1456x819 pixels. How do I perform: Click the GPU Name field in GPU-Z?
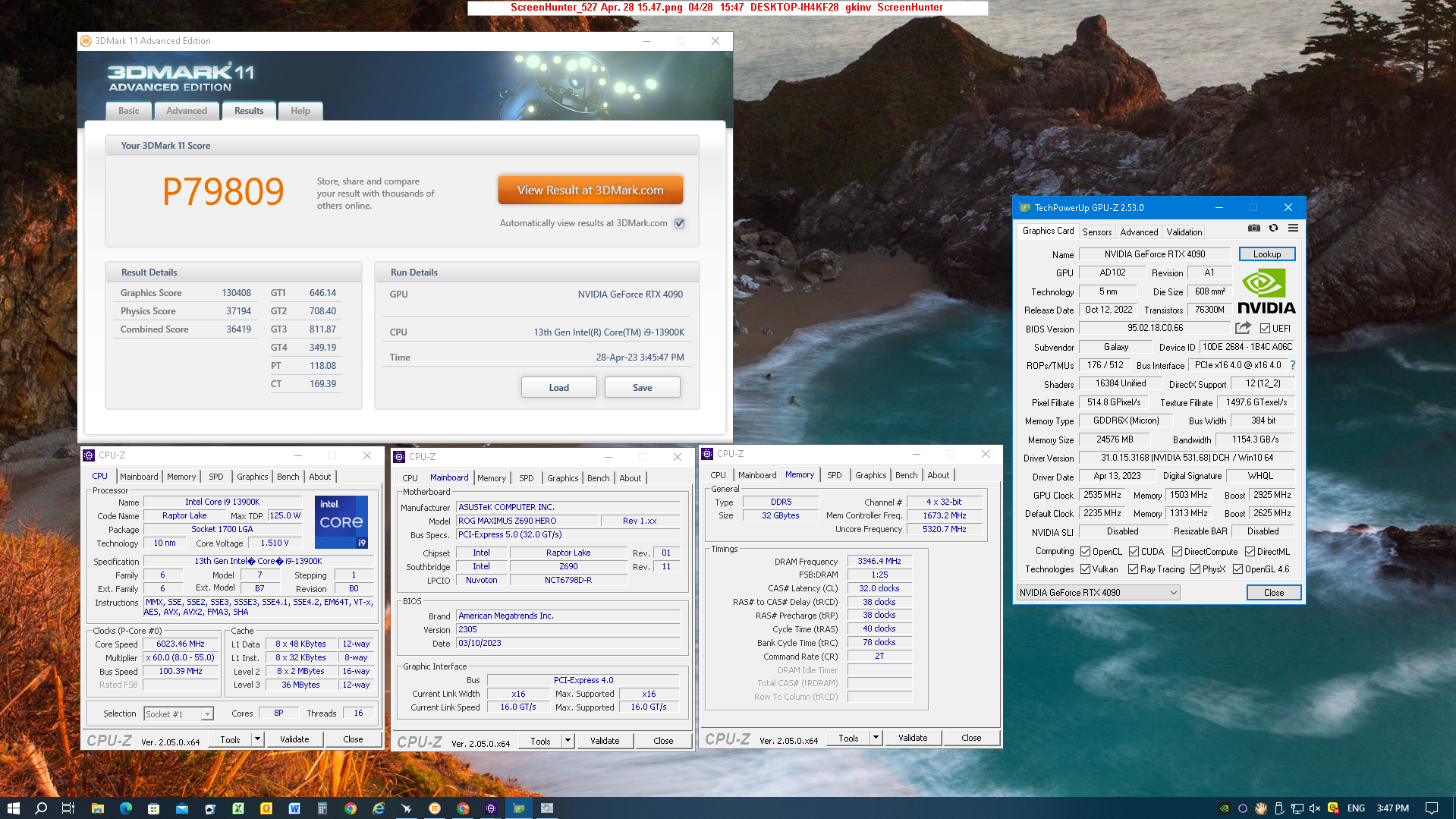click(1154, 254)
